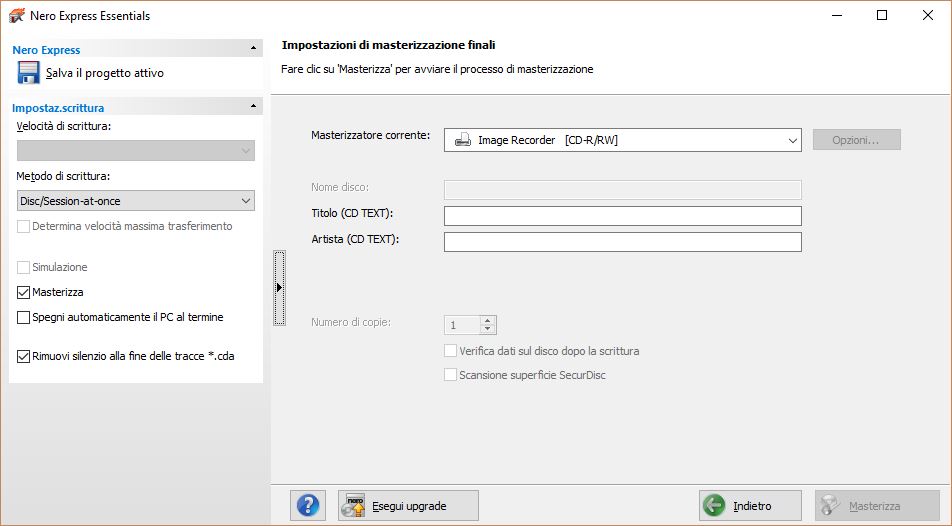
Task: Toggle Scansione superficie SecurDisc checkbox
Action: click(450, 375)
